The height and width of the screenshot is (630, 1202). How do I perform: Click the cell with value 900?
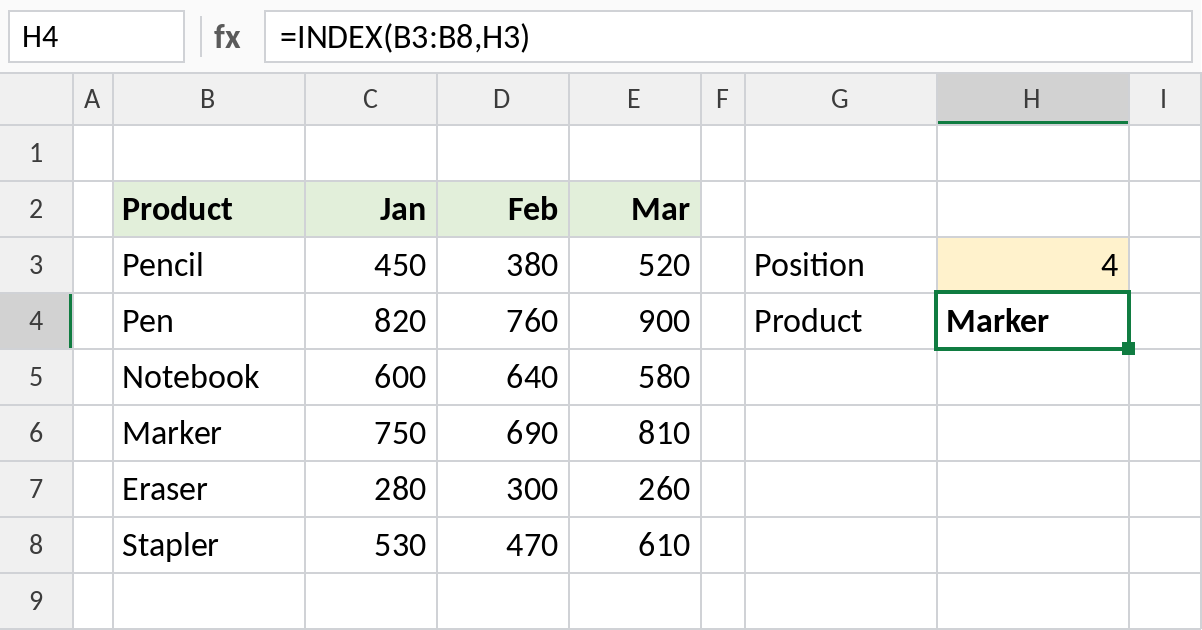click(x=635, y=321)
